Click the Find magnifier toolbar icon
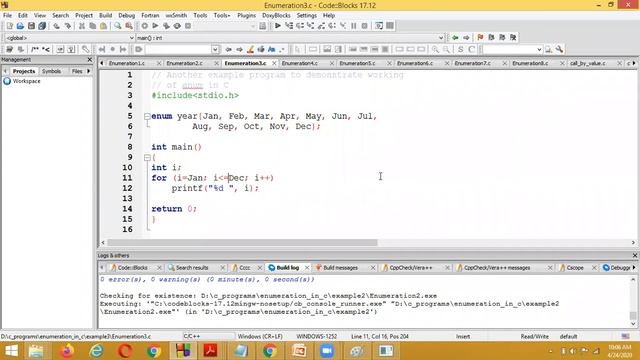This screenshot has width=640, height=360. tap(118, 26)
